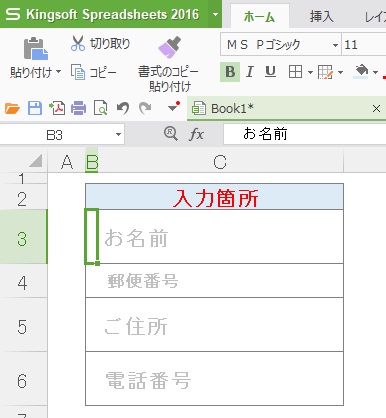Click the Select All corner triangle
The width and height of the screenshot is (386, 418).
click(35, 161)
